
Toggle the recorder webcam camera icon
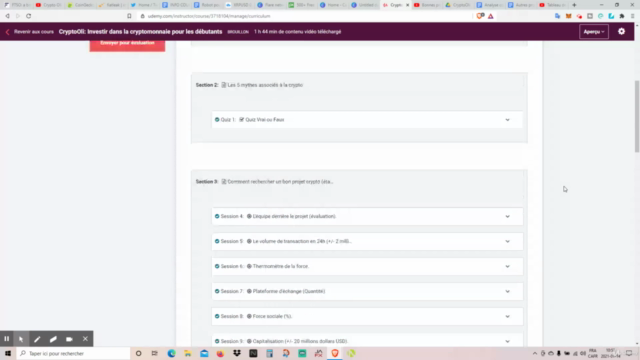(x=69, y=339)
